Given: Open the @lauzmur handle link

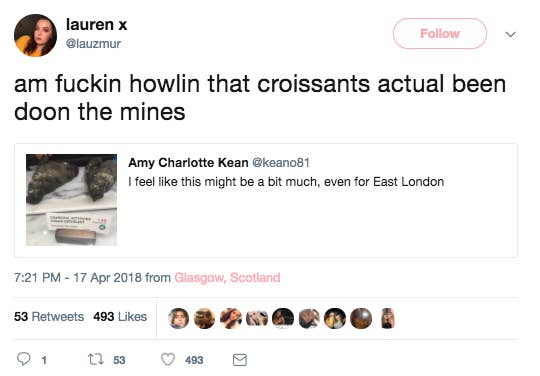Looking at the screenshot, I should 93,44.
